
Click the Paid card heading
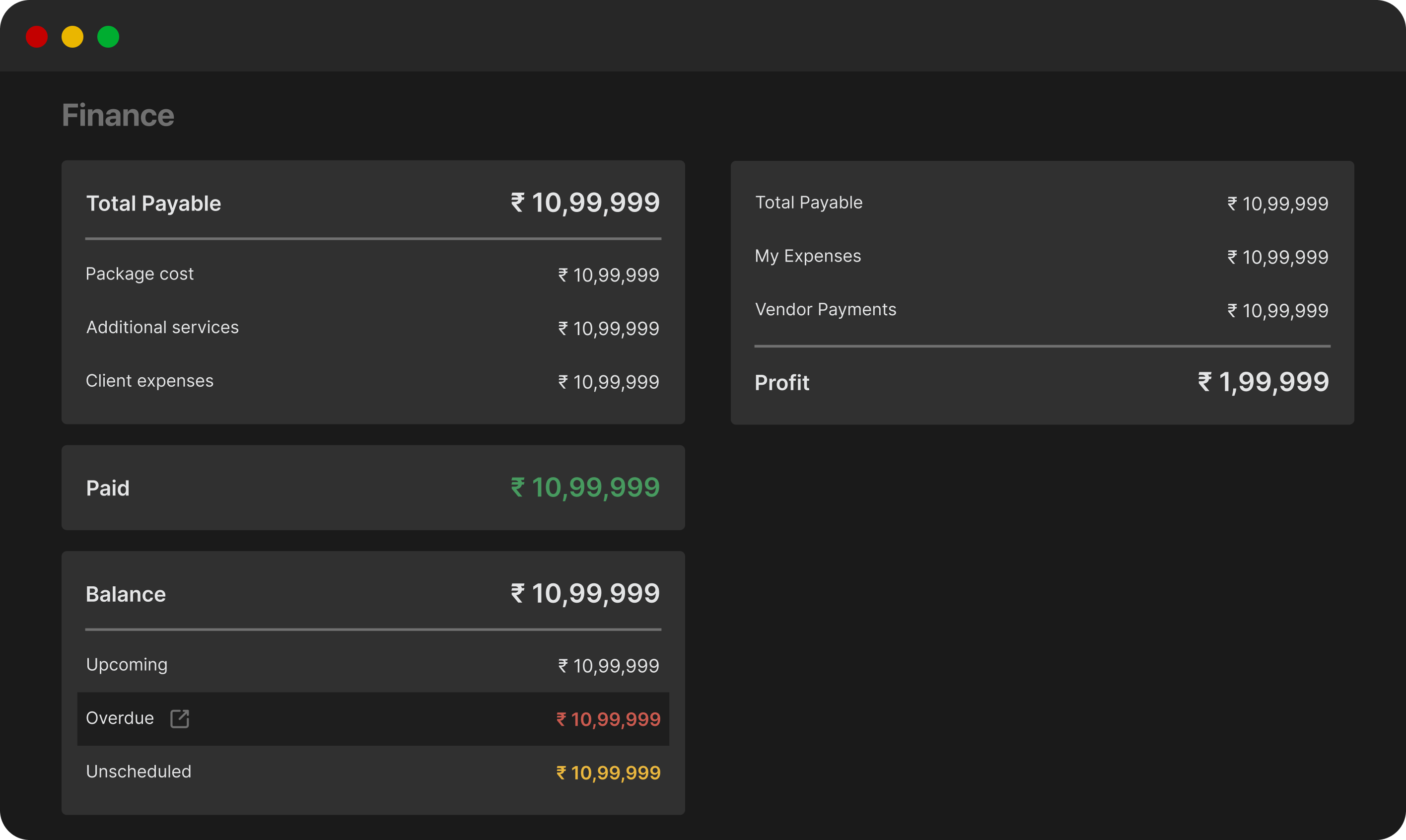pos(108,488)
